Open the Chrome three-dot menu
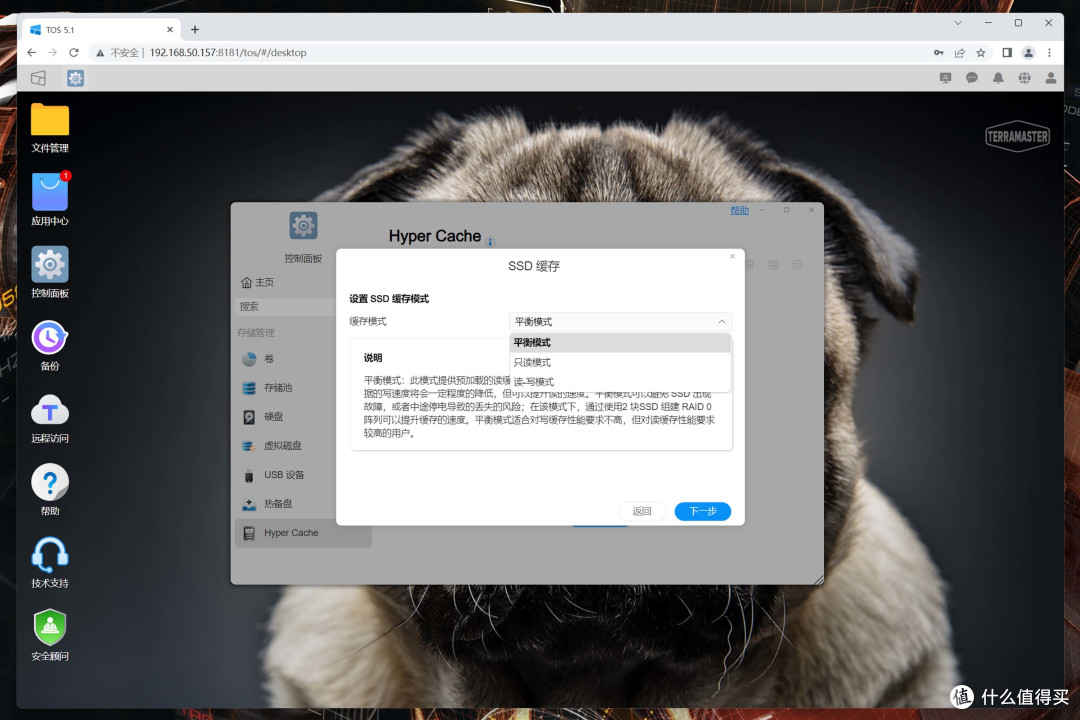The width and height of the screenshot is (1080, 720). tap(1049, 52)
